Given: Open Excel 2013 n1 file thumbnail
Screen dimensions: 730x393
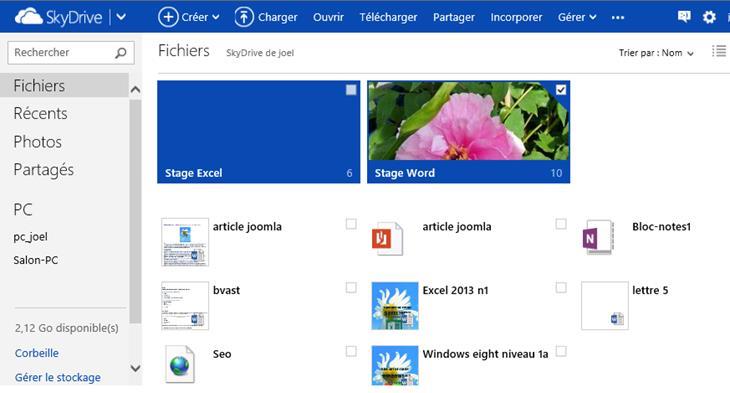Looking at the screenshot, I should [395, 305].
